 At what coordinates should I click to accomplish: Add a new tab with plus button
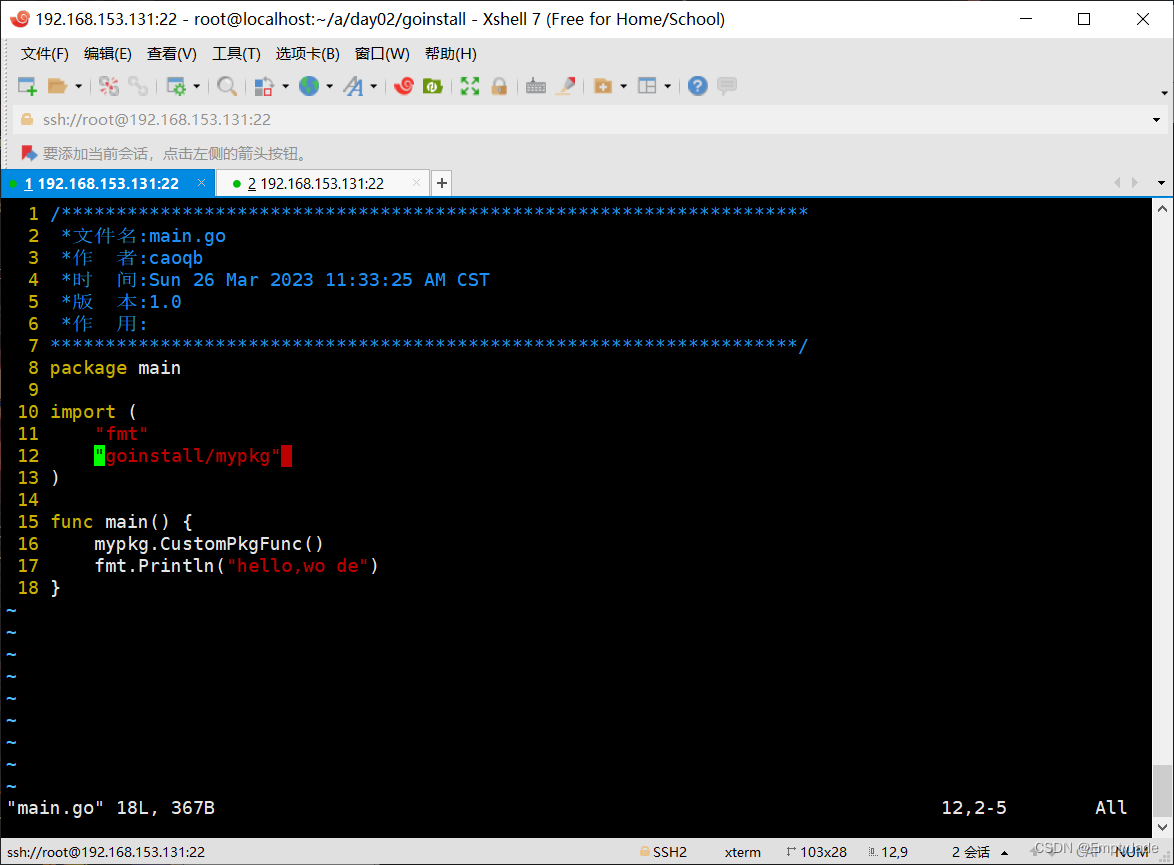pyautogui.click(x=442, y=183)
